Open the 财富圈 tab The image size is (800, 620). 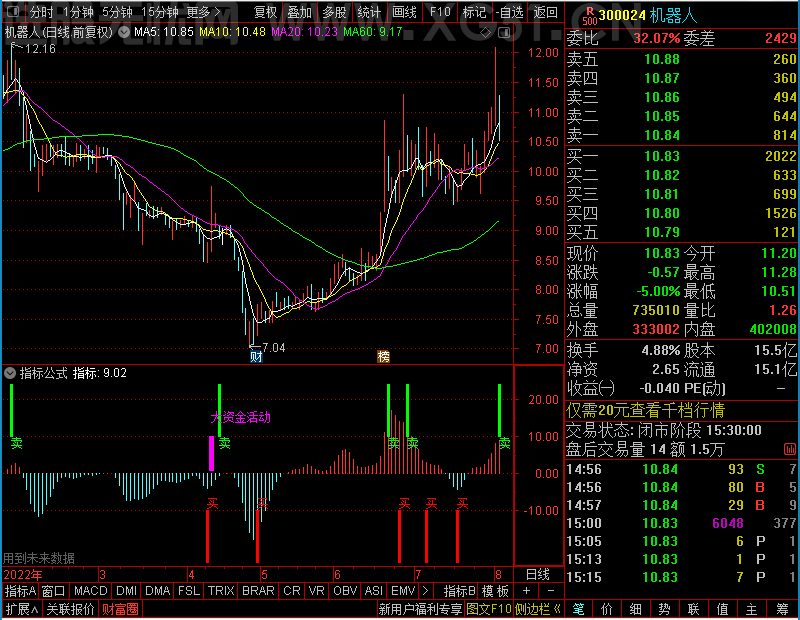(120, 609)
